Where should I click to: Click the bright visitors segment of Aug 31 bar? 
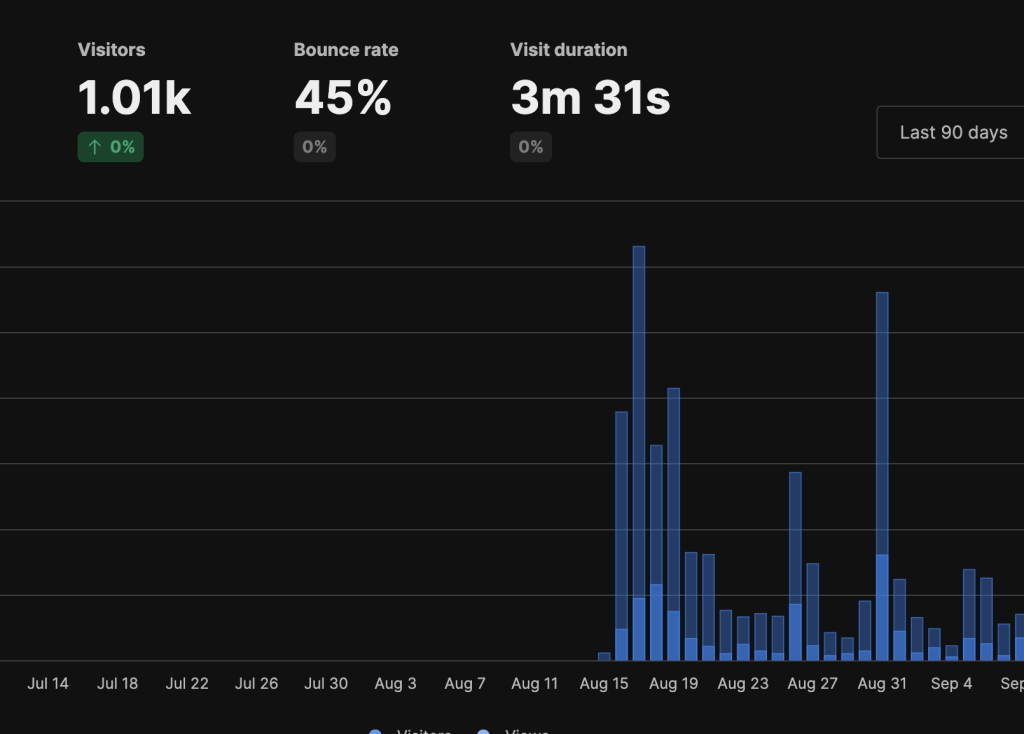tap(882, 607)
